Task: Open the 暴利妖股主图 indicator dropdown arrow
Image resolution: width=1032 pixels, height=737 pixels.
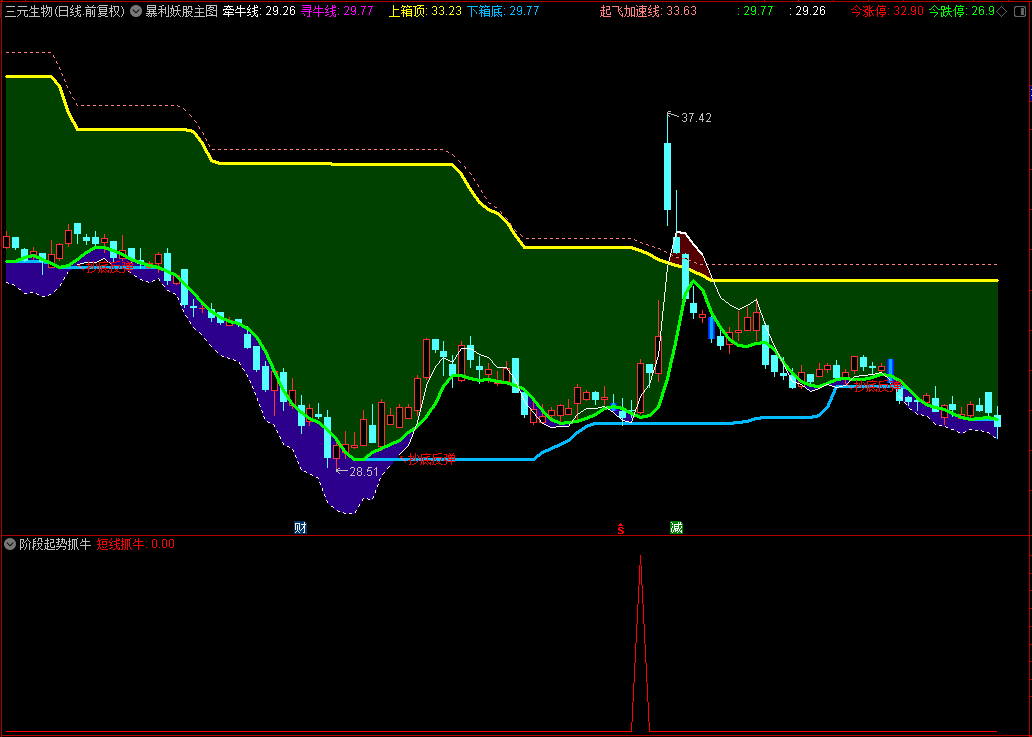Action: (136, 11)
